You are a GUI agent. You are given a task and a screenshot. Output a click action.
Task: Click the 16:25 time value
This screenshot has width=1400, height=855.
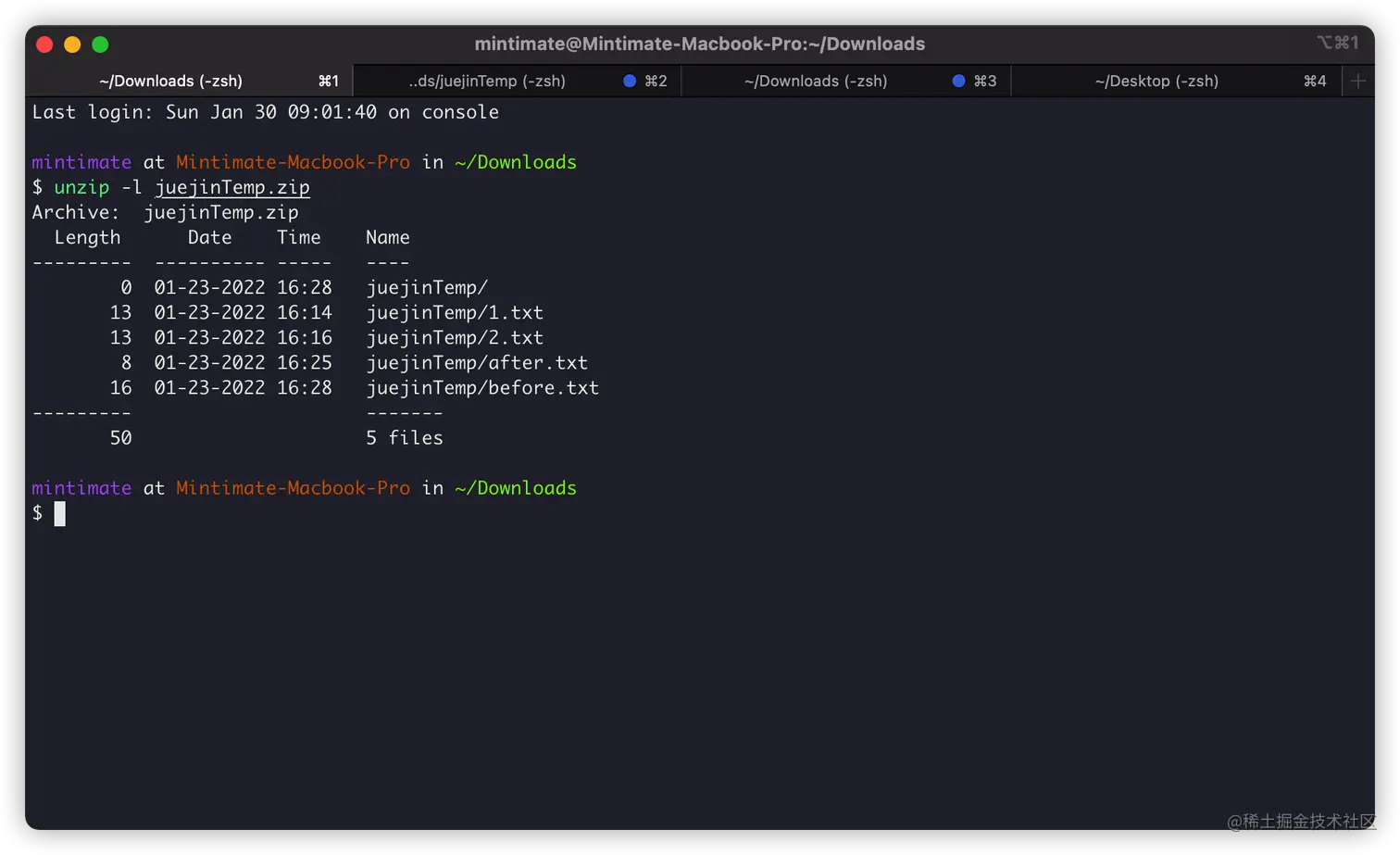click(305, 362)
